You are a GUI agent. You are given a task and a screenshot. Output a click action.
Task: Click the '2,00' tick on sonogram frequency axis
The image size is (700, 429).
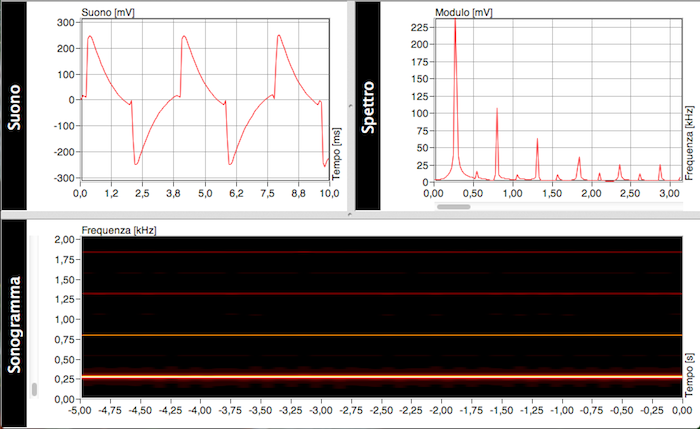tap(65, 239)
